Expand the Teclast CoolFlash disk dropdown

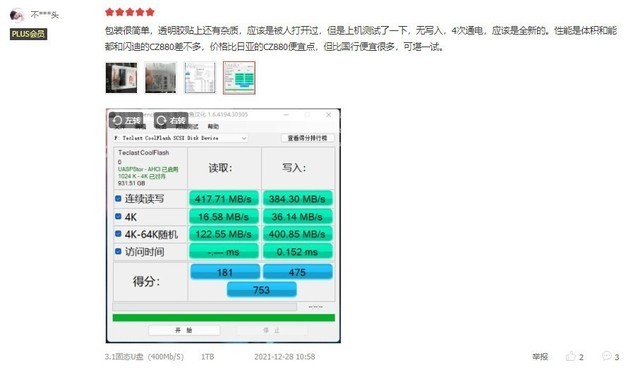(x=180, y=138)
